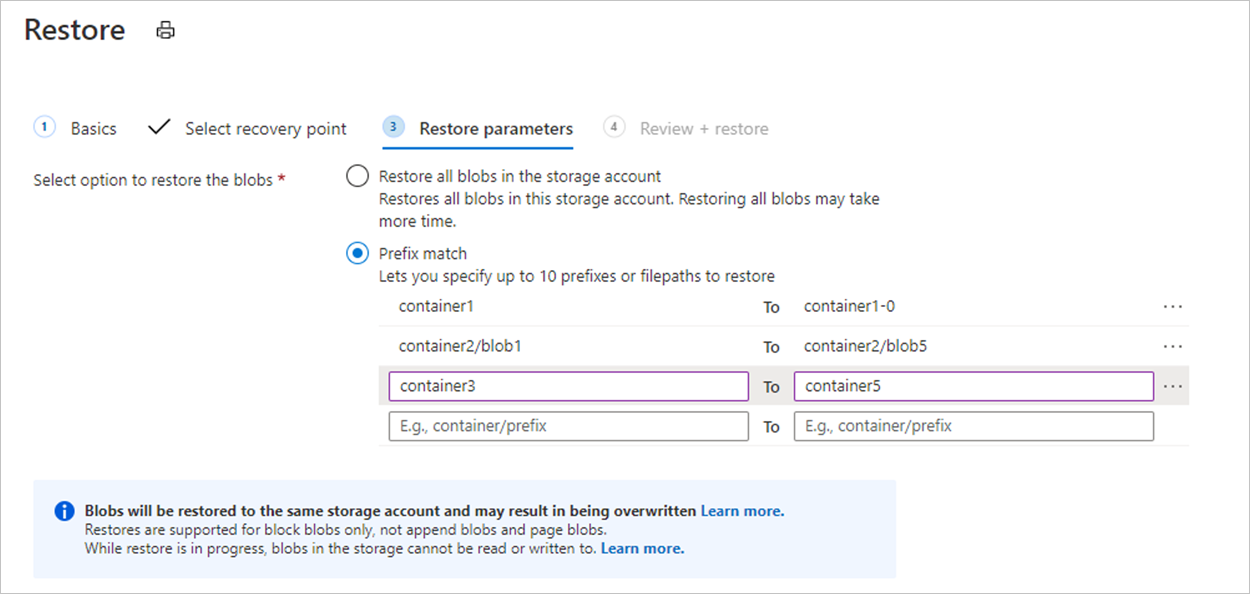The image size is (1250, 594).
Task: Click the info icon in the blue notification banner
Action: click(x=62, y=510)
